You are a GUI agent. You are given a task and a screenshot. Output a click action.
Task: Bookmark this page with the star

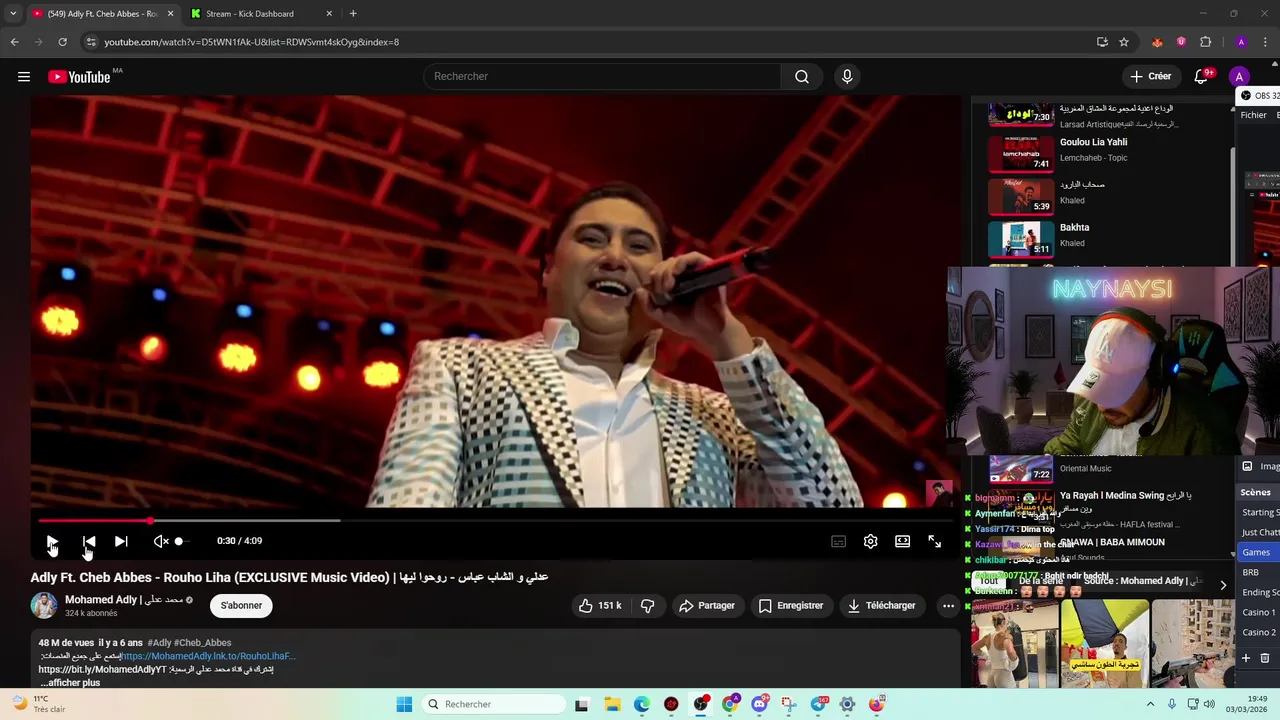click(1124, 42)
